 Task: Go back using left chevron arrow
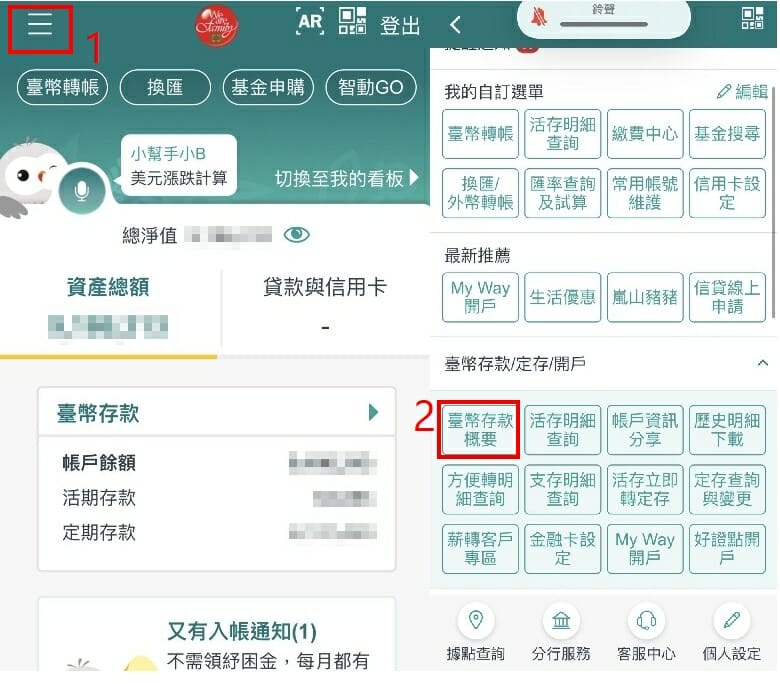pos(456,24)
